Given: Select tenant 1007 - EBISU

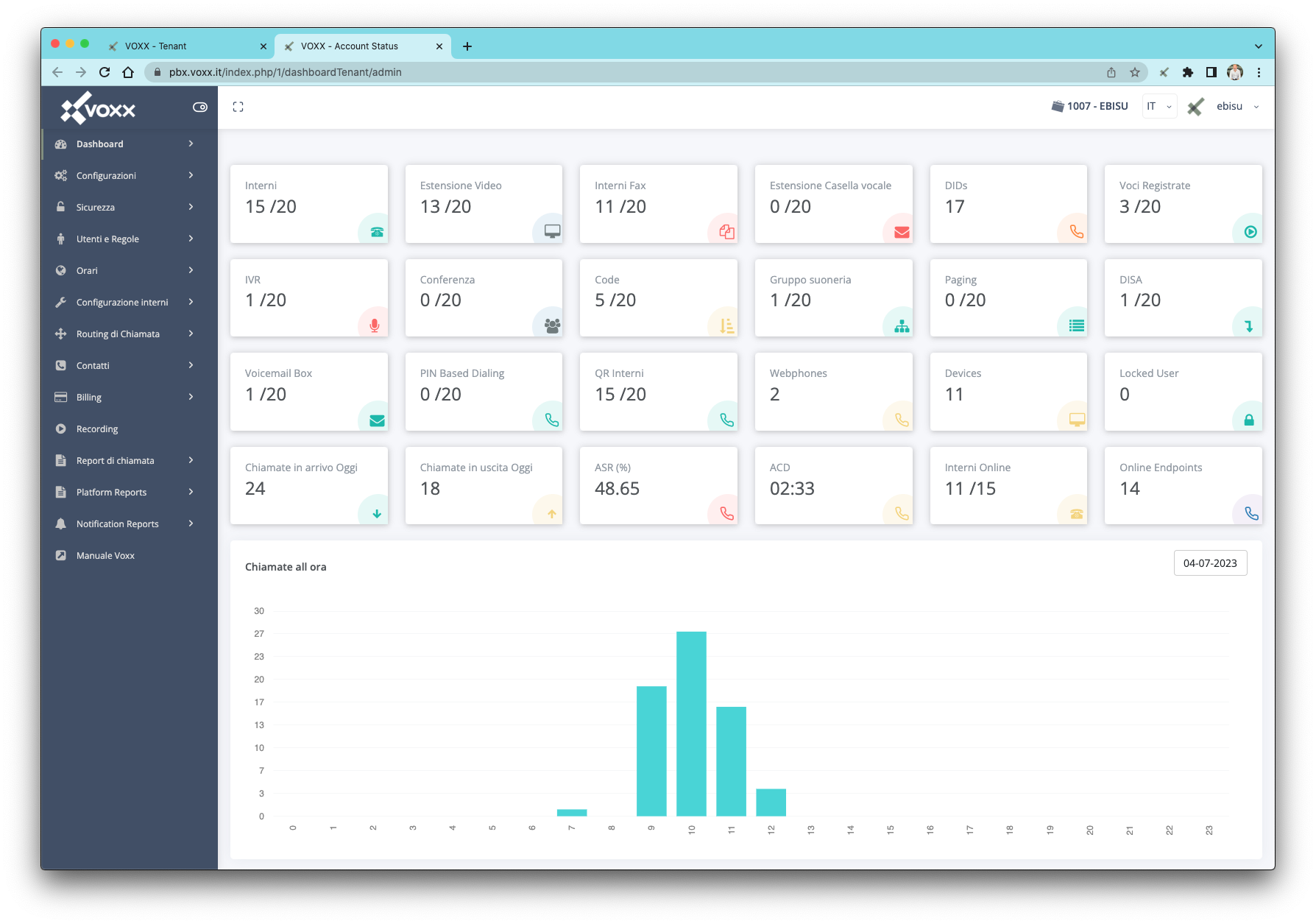Looking at the screenshot, I should [x=1090, y=106].
